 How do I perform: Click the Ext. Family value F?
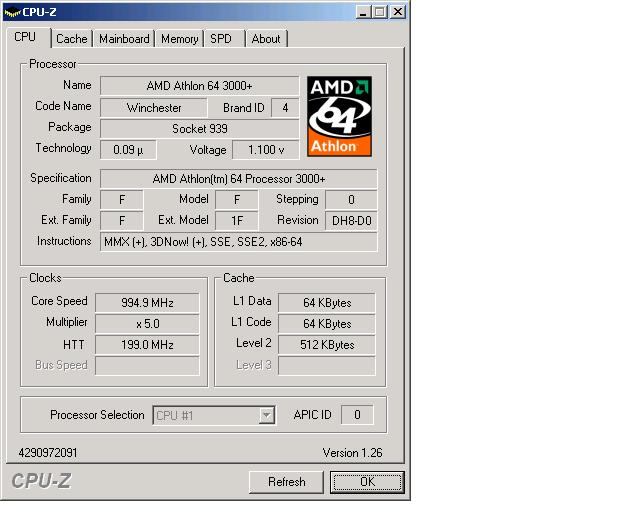[x=122, y=221]
